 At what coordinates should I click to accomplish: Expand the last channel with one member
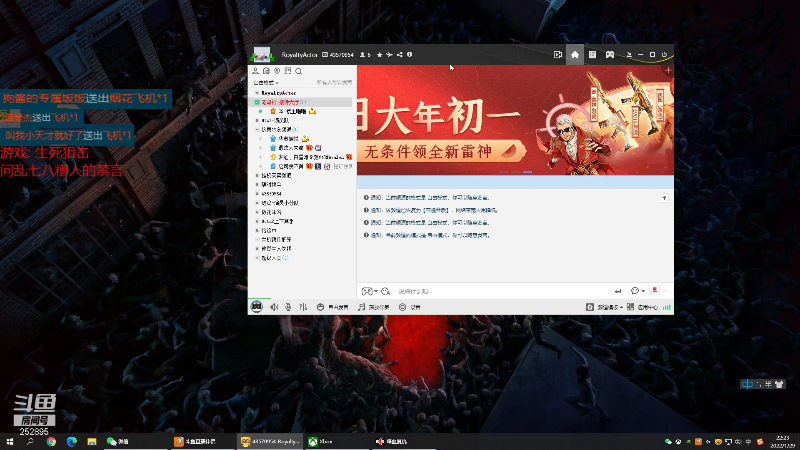257,258
